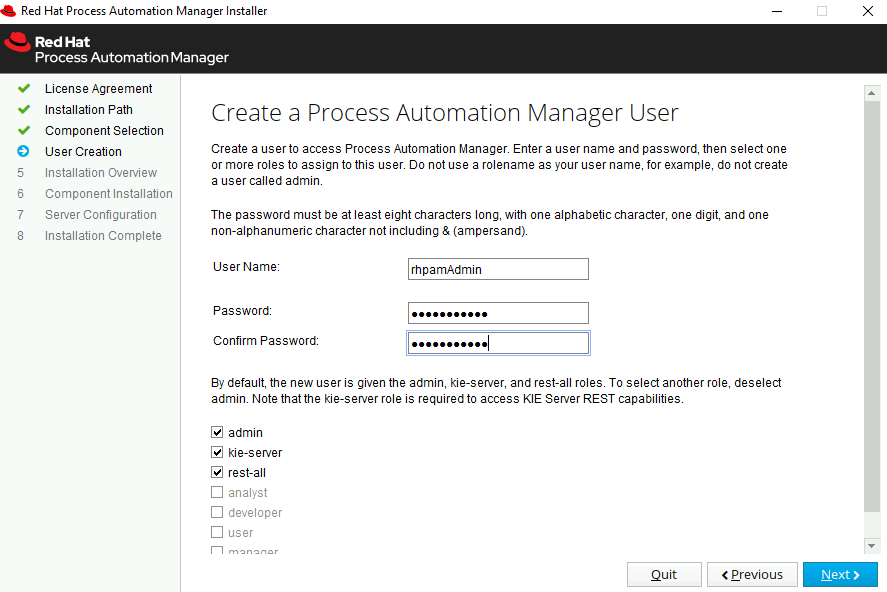This screenshot has height=592, width=887.
Task: Uncheck the rest-all role checkbox
Action: point(217,472)
